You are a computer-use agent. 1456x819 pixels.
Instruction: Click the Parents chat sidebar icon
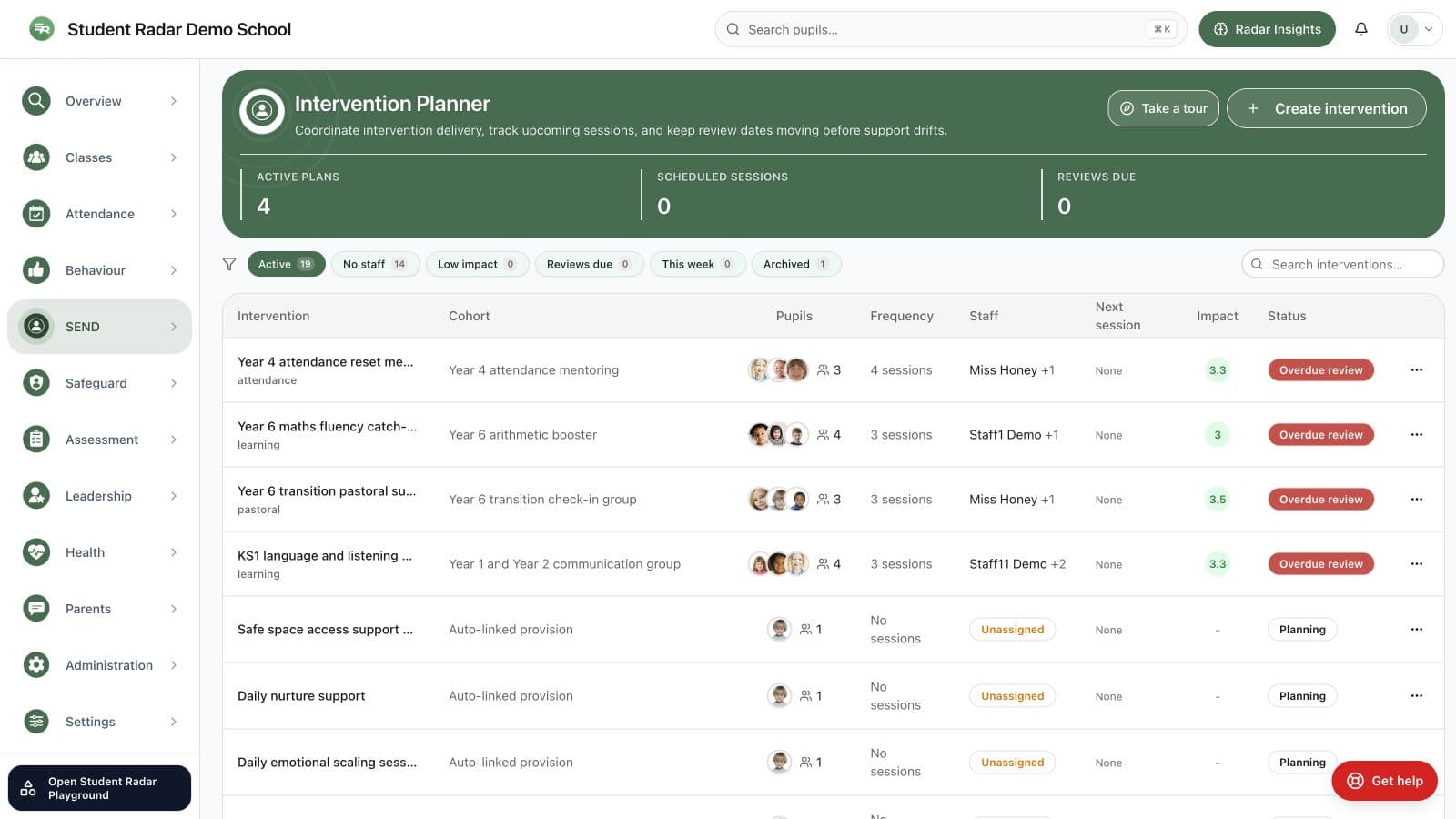(x=36, y=609)
